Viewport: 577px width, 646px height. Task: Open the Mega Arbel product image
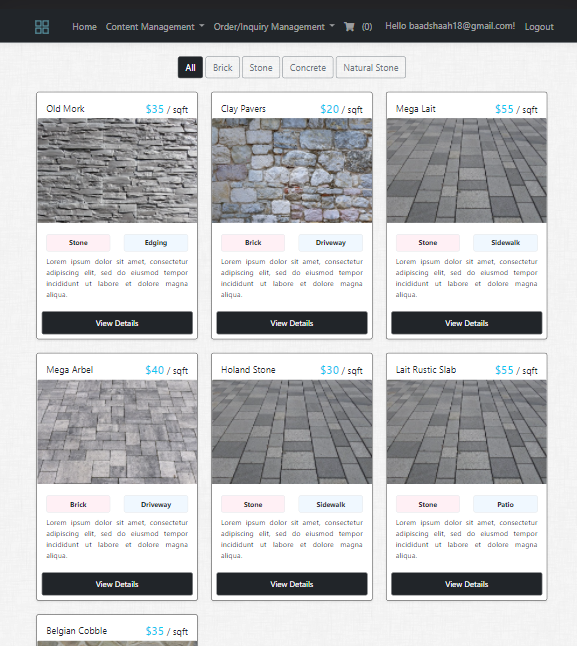[117, 432]
